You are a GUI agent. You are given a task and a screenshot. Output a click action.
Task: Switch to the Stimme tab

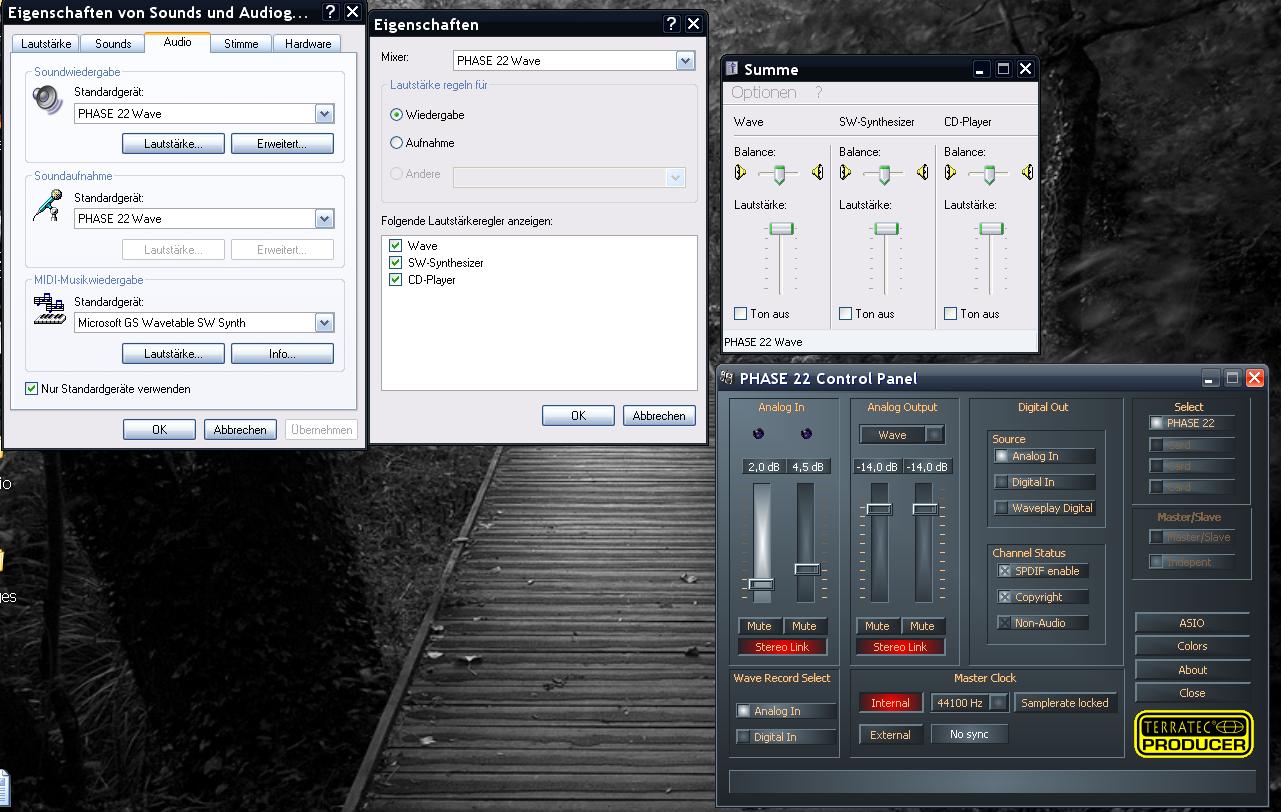(241, 44)
